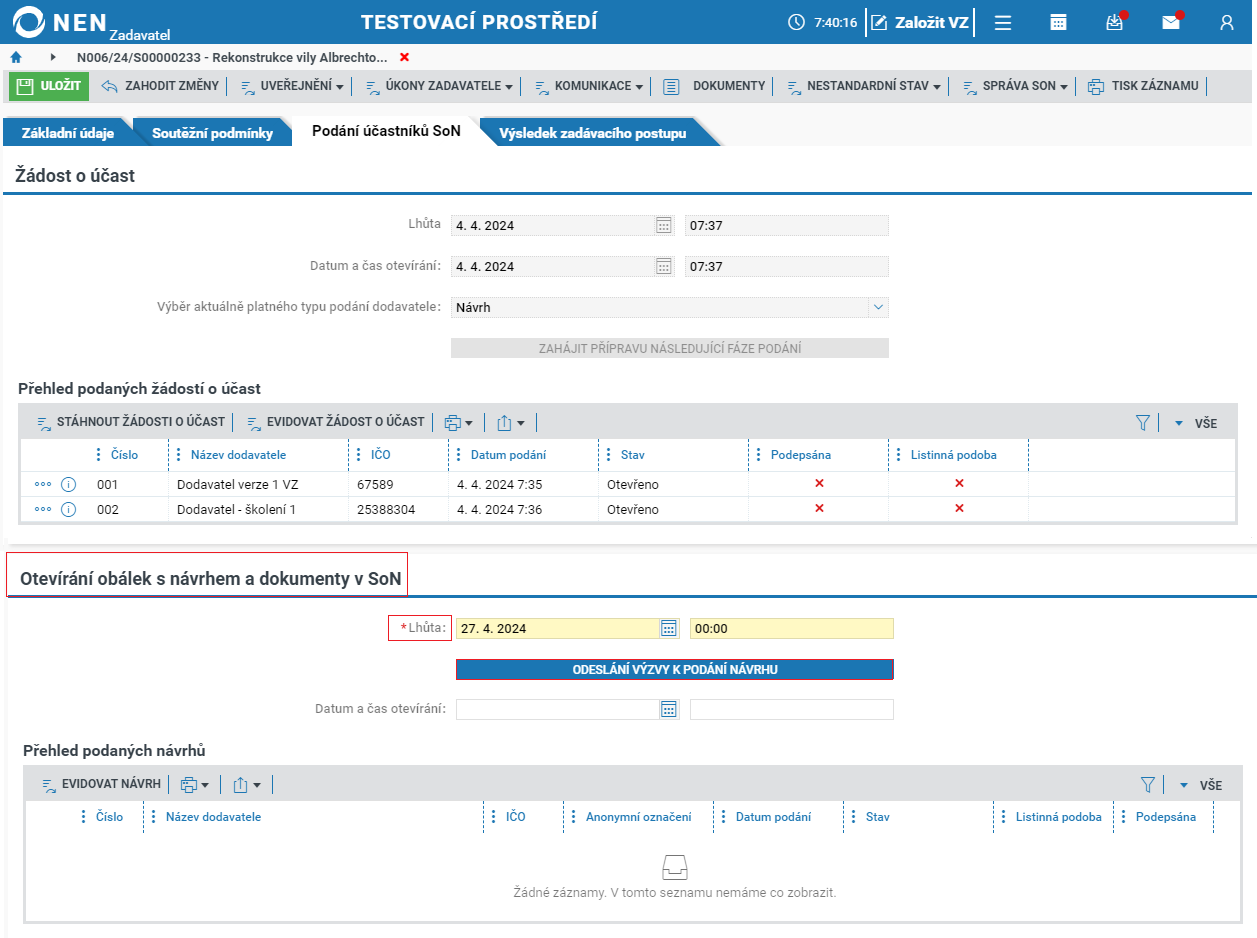Show info icon for request 001

tap(69, 484)
